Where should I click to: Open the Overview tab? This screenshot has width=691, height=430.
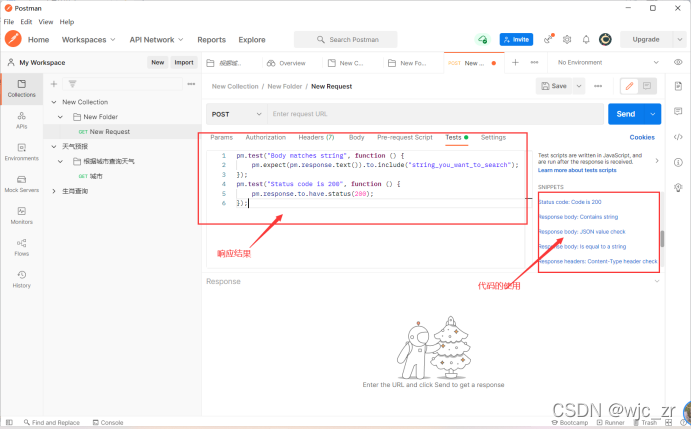coord(287,63)
